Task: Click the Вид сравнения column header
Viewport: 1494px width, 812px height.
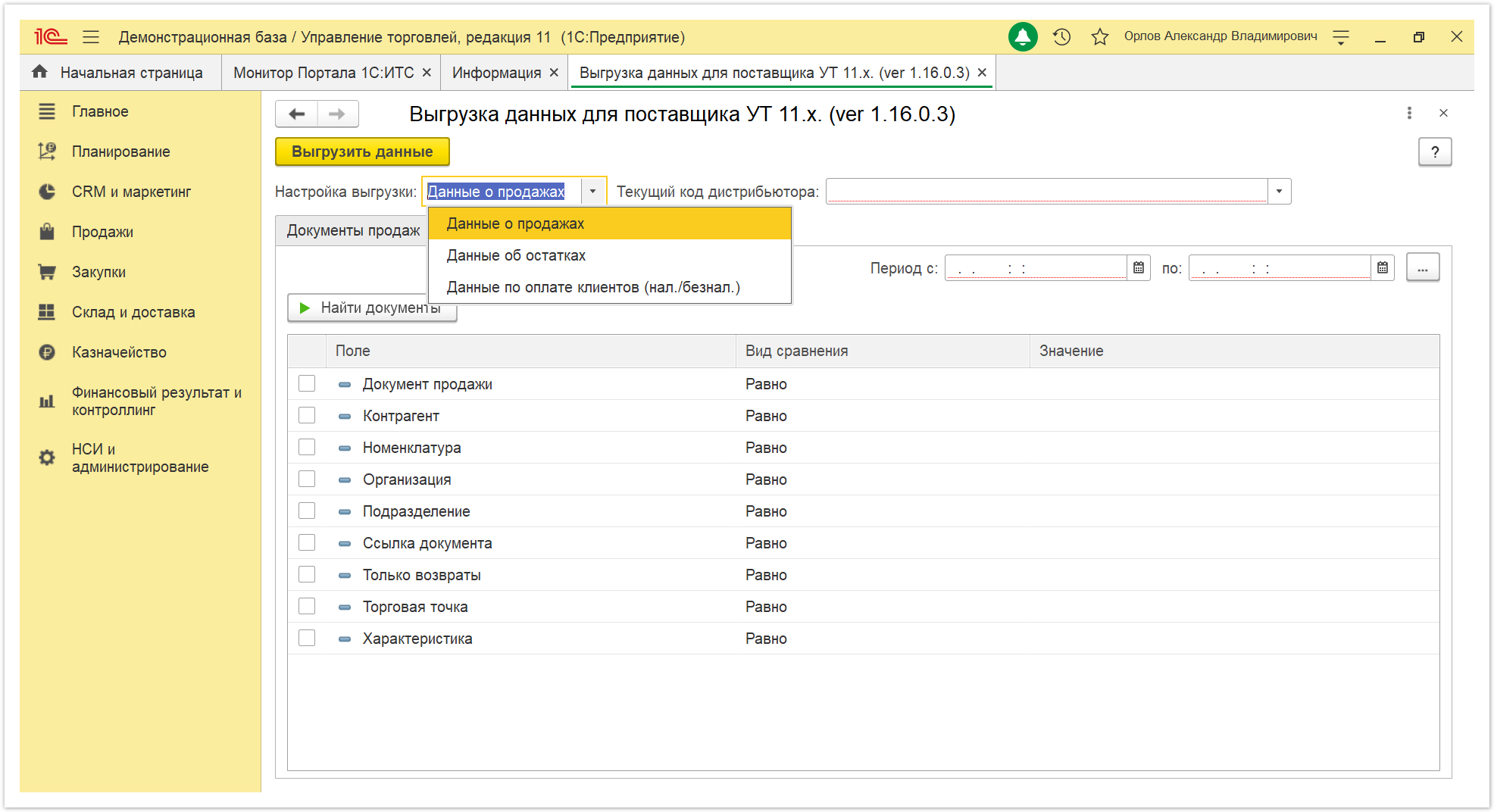Action: [883, 351]
